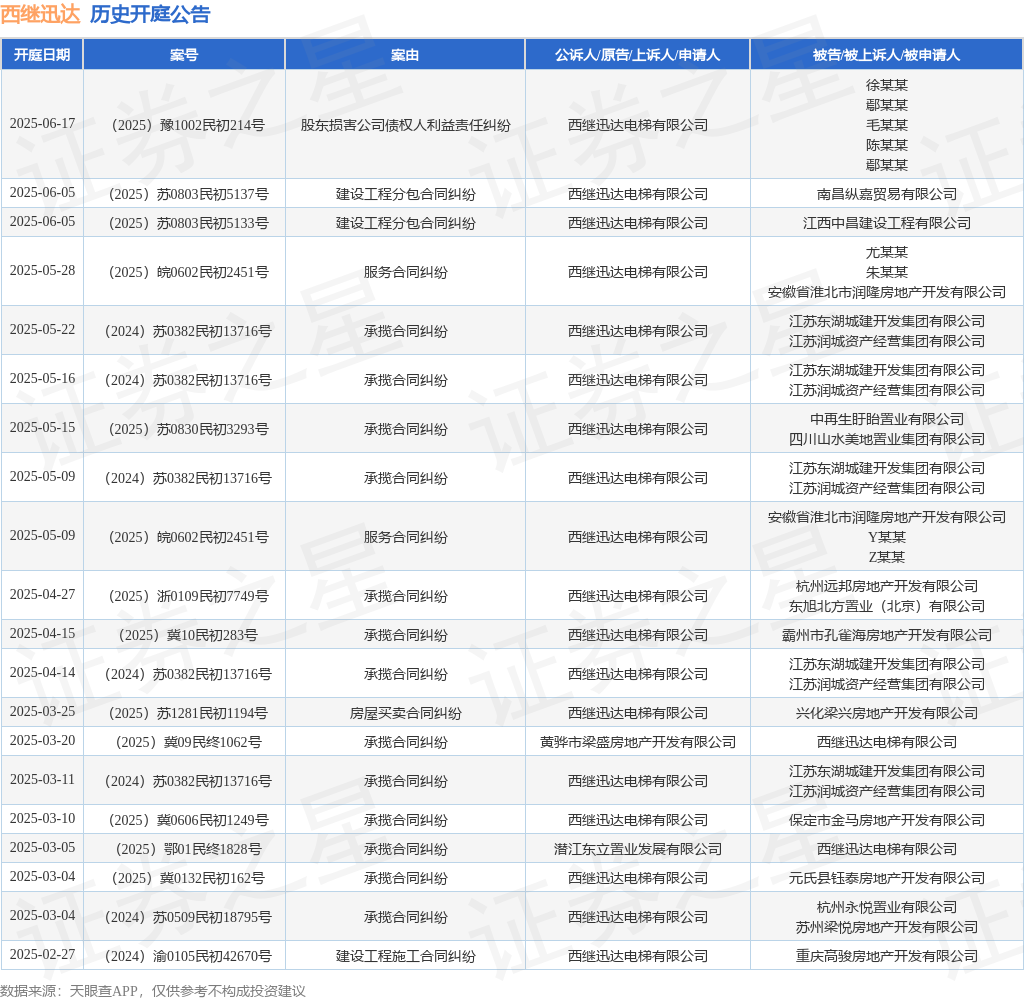The width and height of the screenshot is (1024, 1000).
Task: Click defendant 江西中昌建设工程有限公司
Action: (x=886, y=223)
